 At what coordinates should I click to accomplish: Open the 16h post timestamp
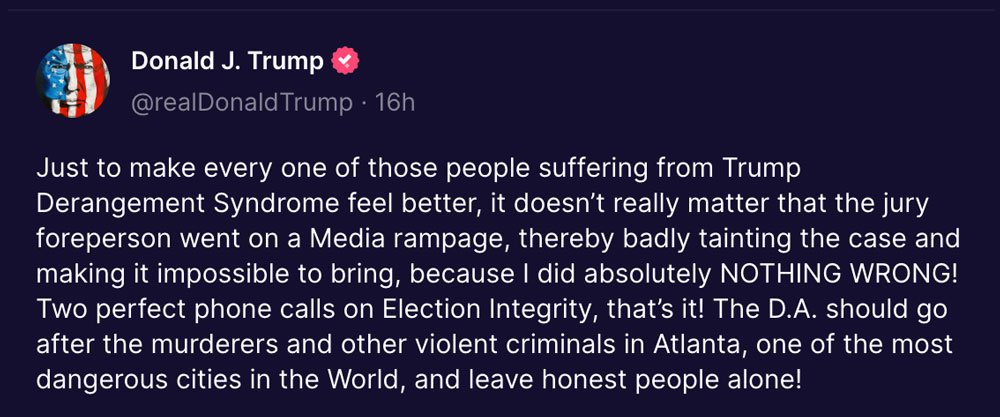tap(395, 103)
